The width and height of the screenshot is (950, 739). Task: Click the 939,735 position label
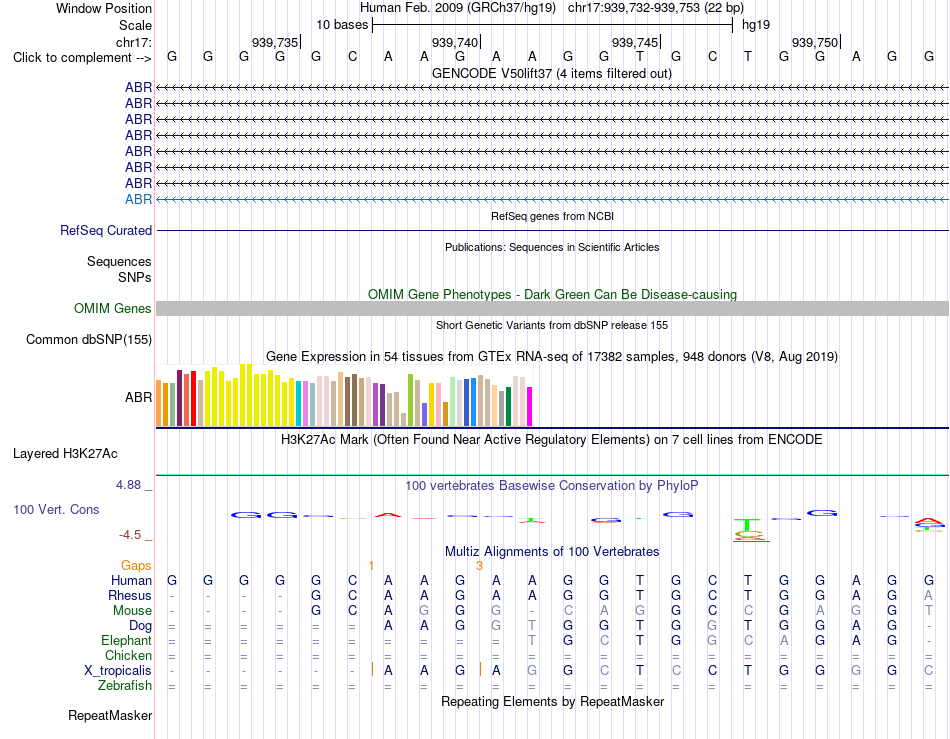coord(275,42)
